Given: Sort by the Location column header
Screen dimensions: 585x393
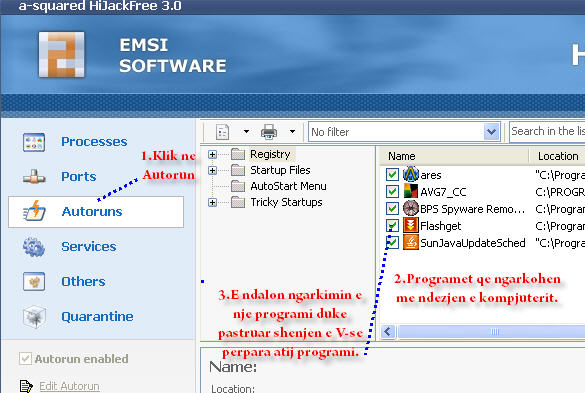Looking at the screenshot, I should coord(557,156).
